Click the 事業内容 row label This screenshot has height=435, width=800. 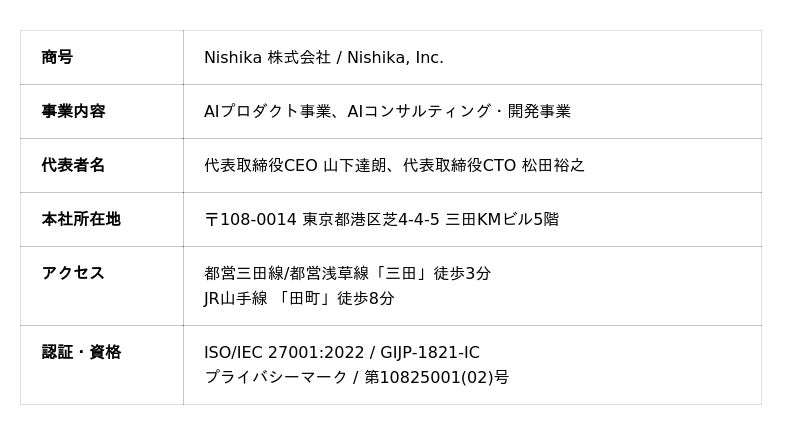click(x=73, y=112)
